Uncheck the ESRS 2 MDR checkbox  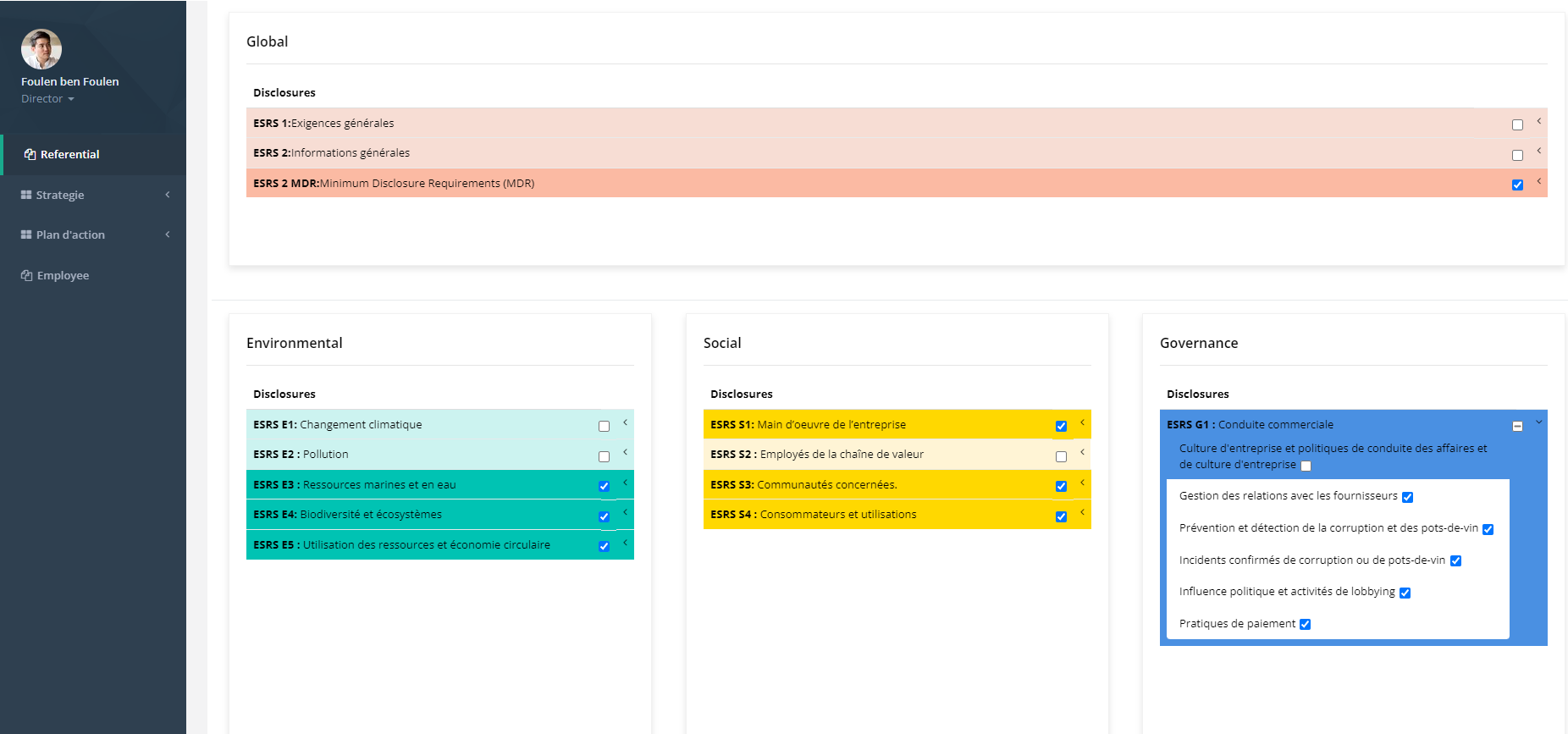pos(1517,185)
